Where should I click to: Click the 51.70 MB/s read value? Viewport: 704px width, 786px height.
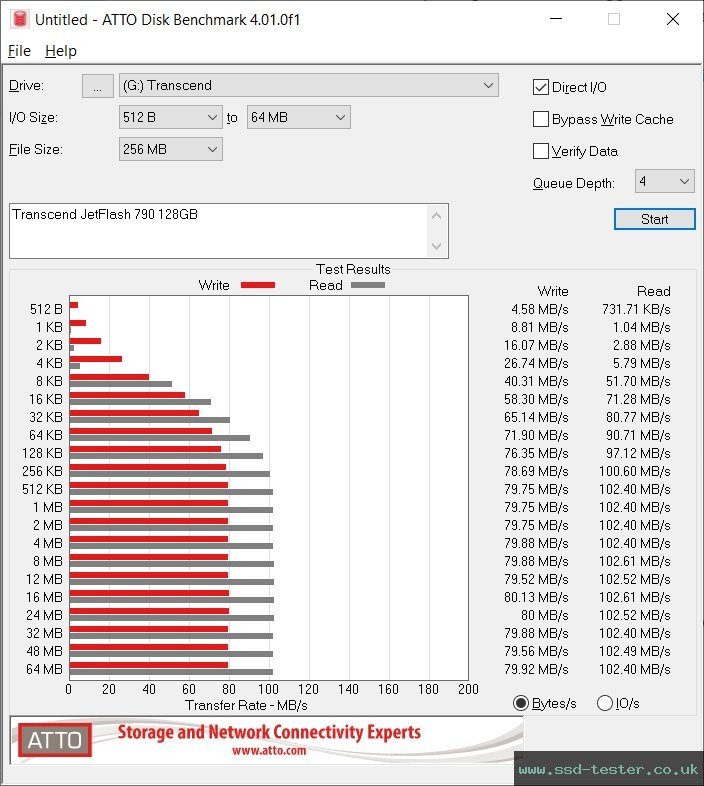pyautogui.click(x=638, y=381)
